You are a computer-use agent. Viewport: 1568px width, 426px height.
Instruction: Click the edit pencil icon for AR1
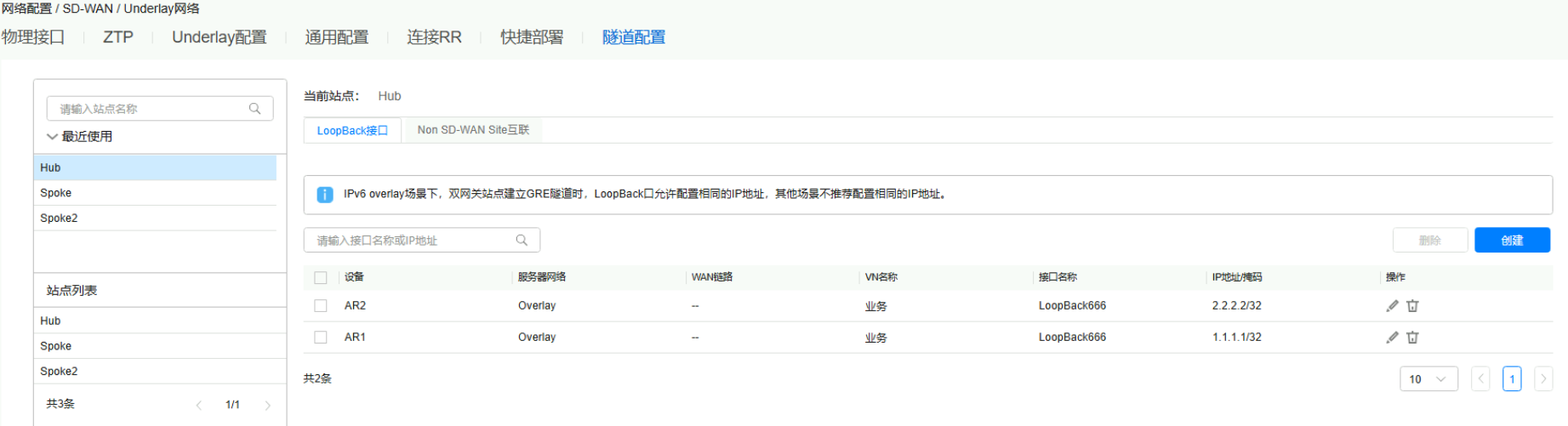point(1392,338)
